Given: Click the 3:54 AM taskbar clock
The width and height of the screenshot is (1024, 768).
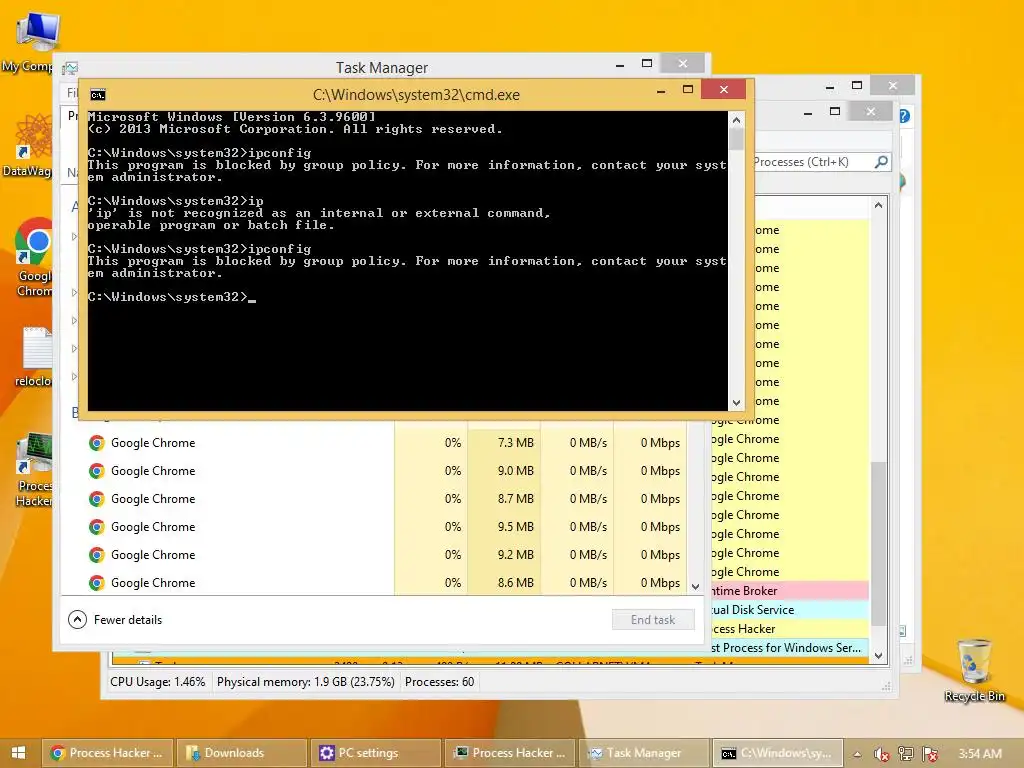Looking at the screenshot, I should (980, 754).
